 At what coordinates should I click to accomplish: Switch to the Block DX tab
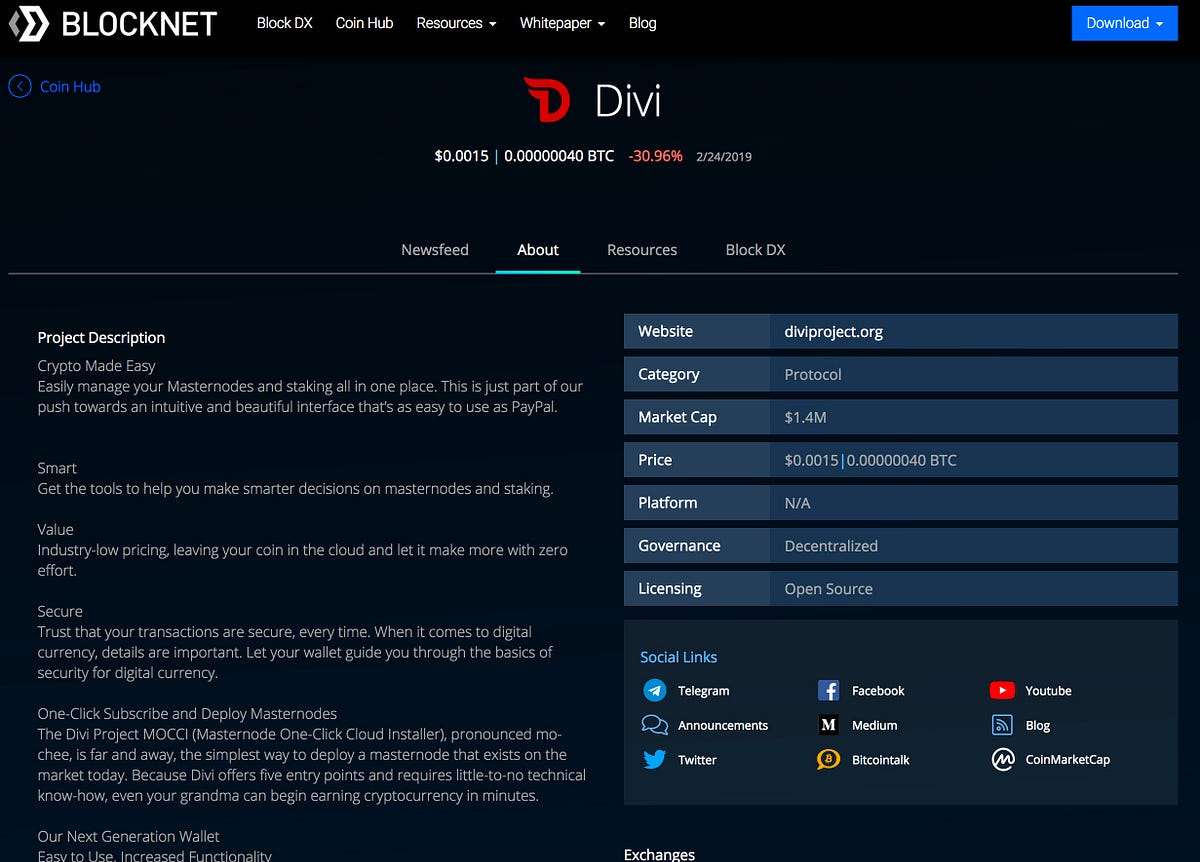pos(755,250)
